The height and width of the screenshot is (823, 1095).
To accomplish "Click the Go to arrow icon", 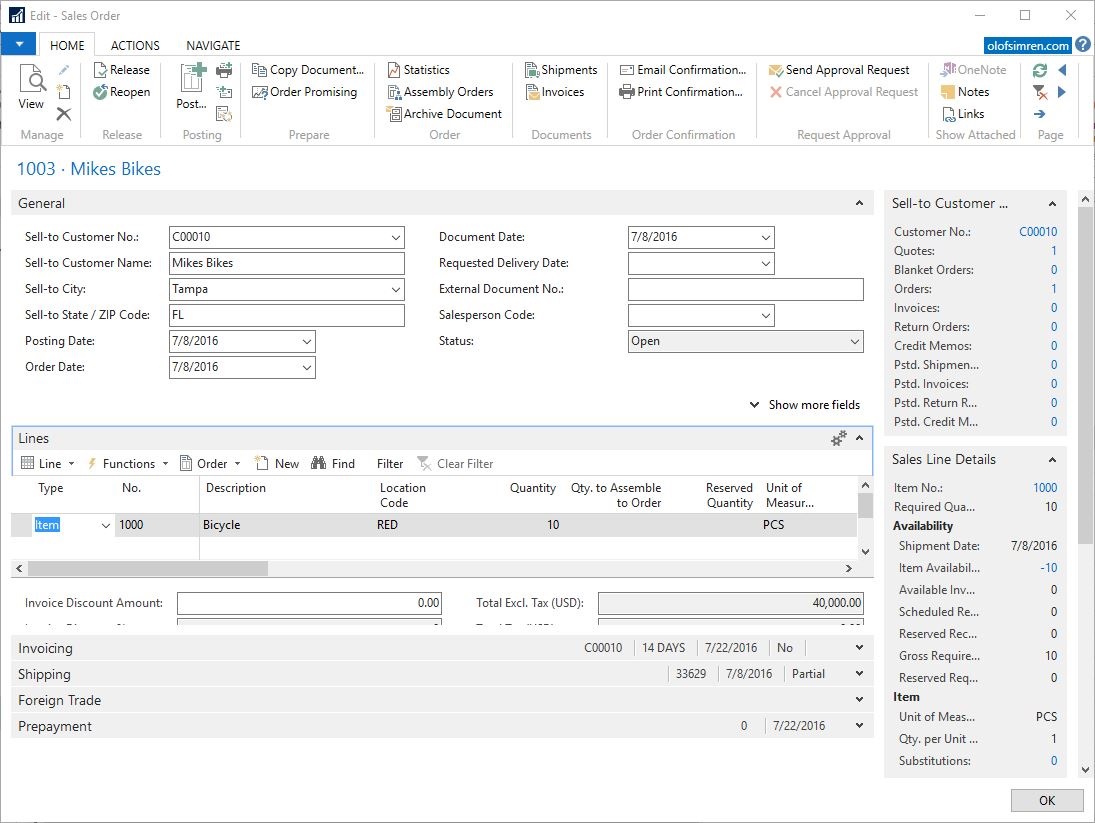I will pos(1040,114).
